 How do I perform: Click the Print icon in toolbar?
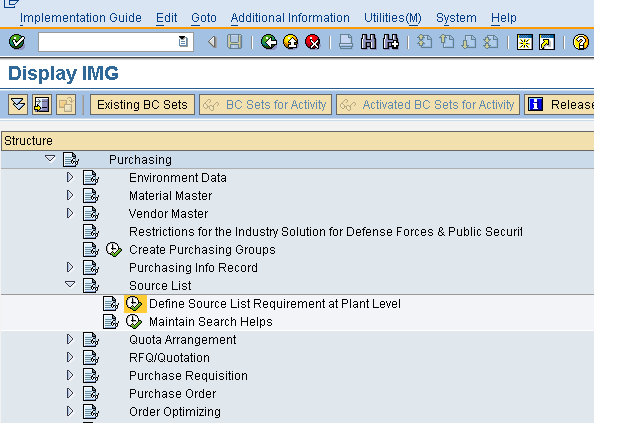(345, 42)
